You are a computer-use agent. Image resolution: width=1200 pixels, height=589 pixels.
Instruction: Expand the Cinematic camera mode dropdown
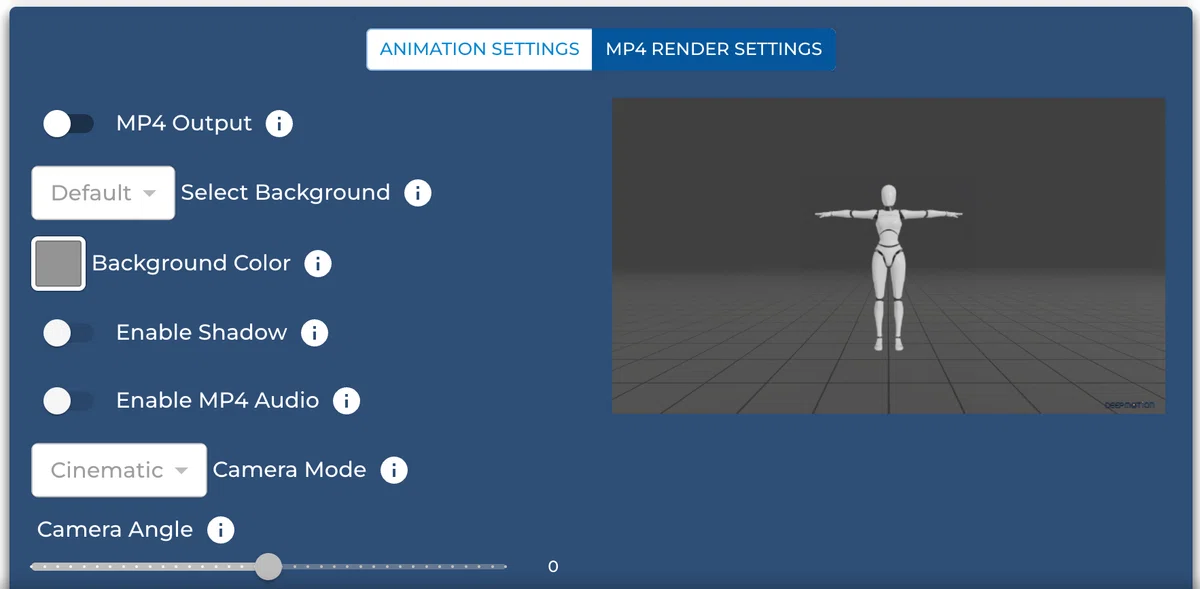tap(119, 470)
